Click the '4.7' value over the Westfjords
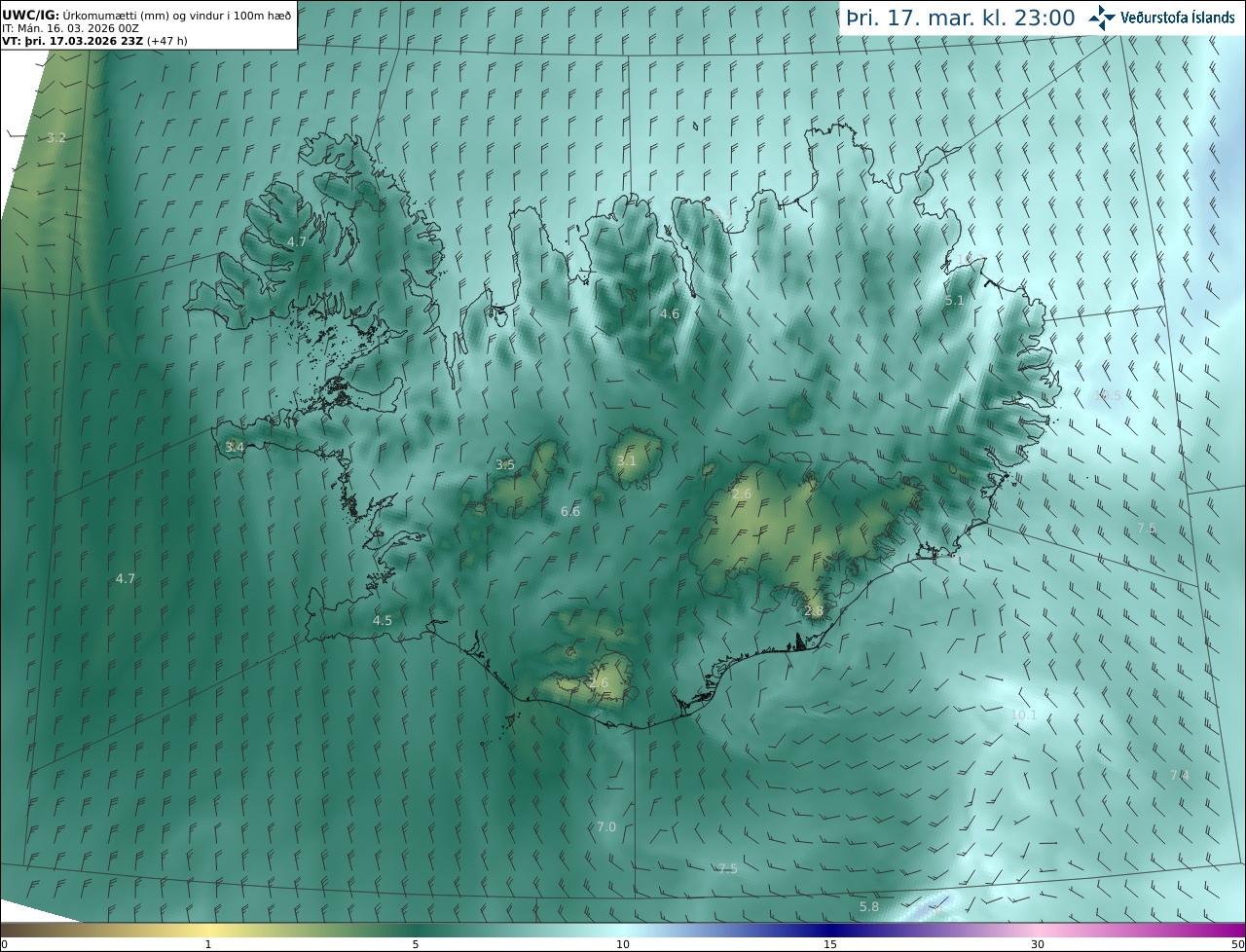 297,241
